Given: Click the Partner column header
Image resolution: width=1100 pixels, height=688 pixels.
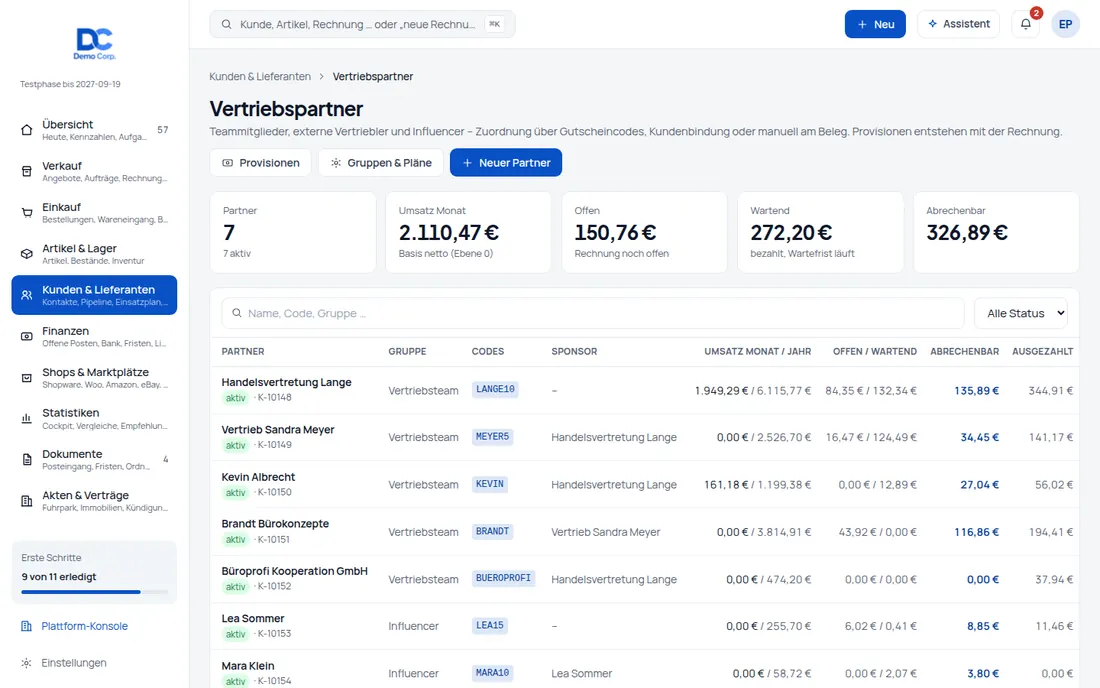Looking at the screenshot, I should coord(243,351).
